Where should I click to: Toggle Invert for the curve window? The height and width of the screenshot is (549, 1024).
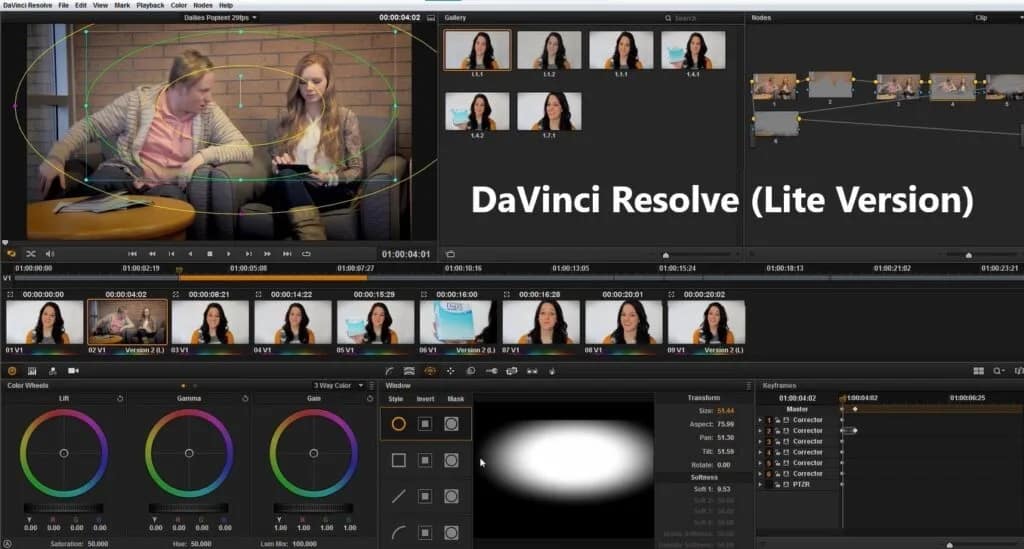pos(425,533)
